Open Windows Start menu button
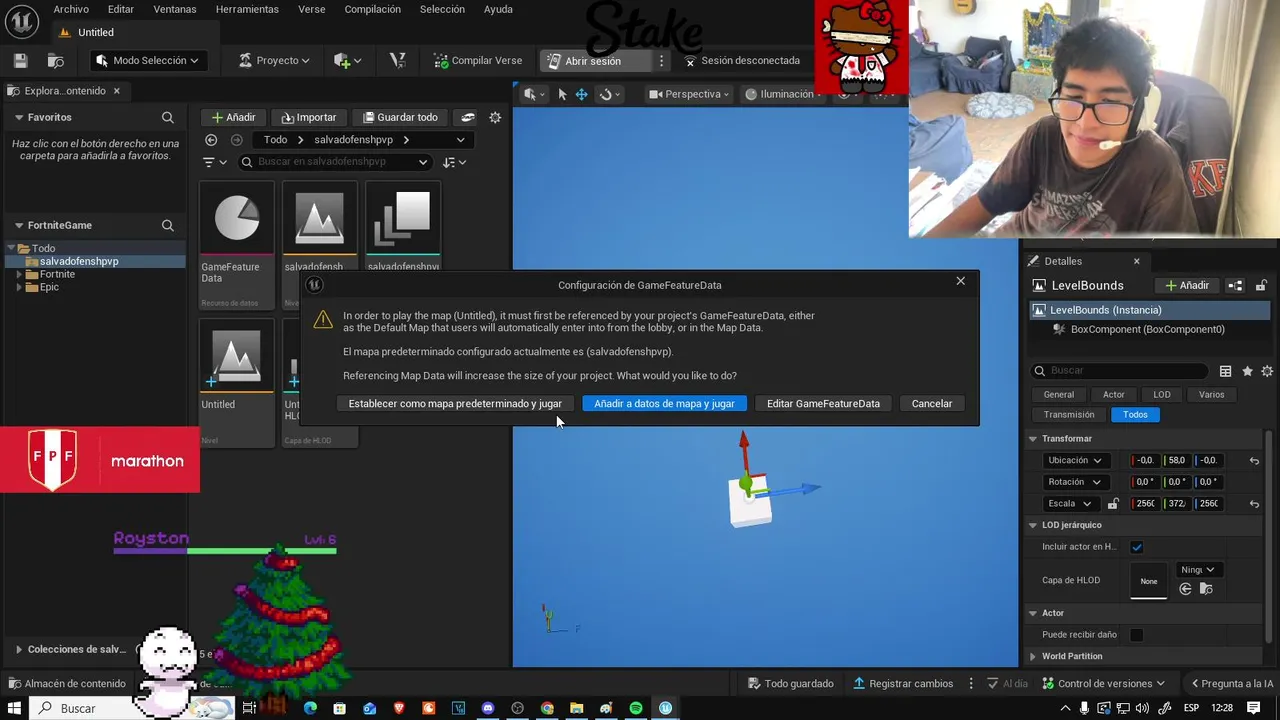 coord(15,708)
